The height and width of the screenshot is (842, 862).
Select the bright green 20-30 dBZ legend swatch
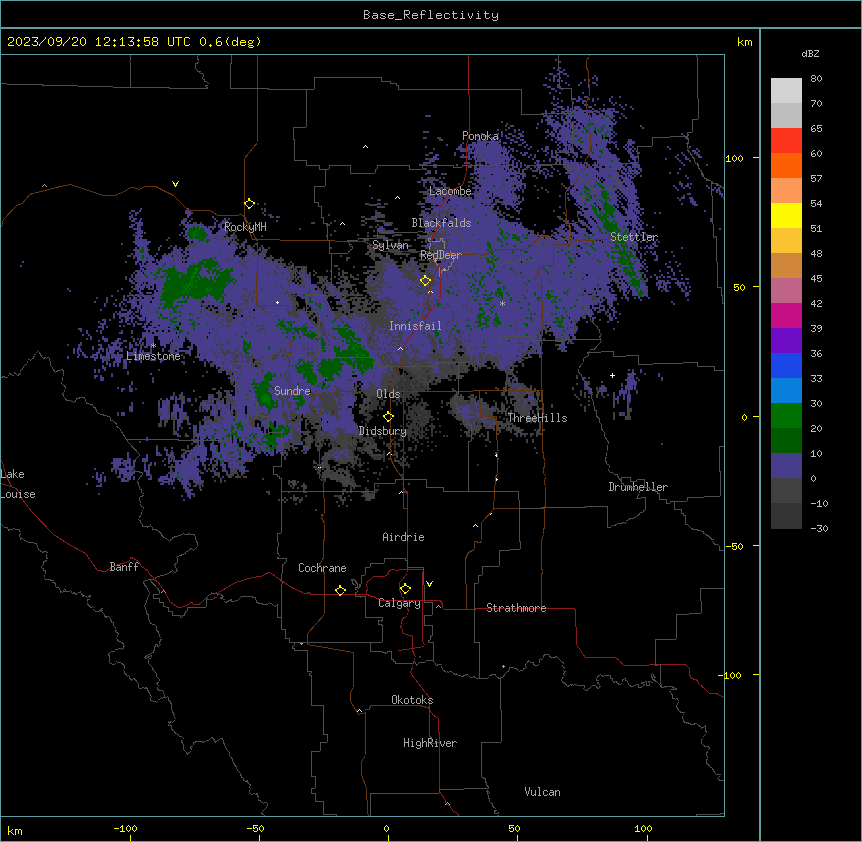click(786, 416)
